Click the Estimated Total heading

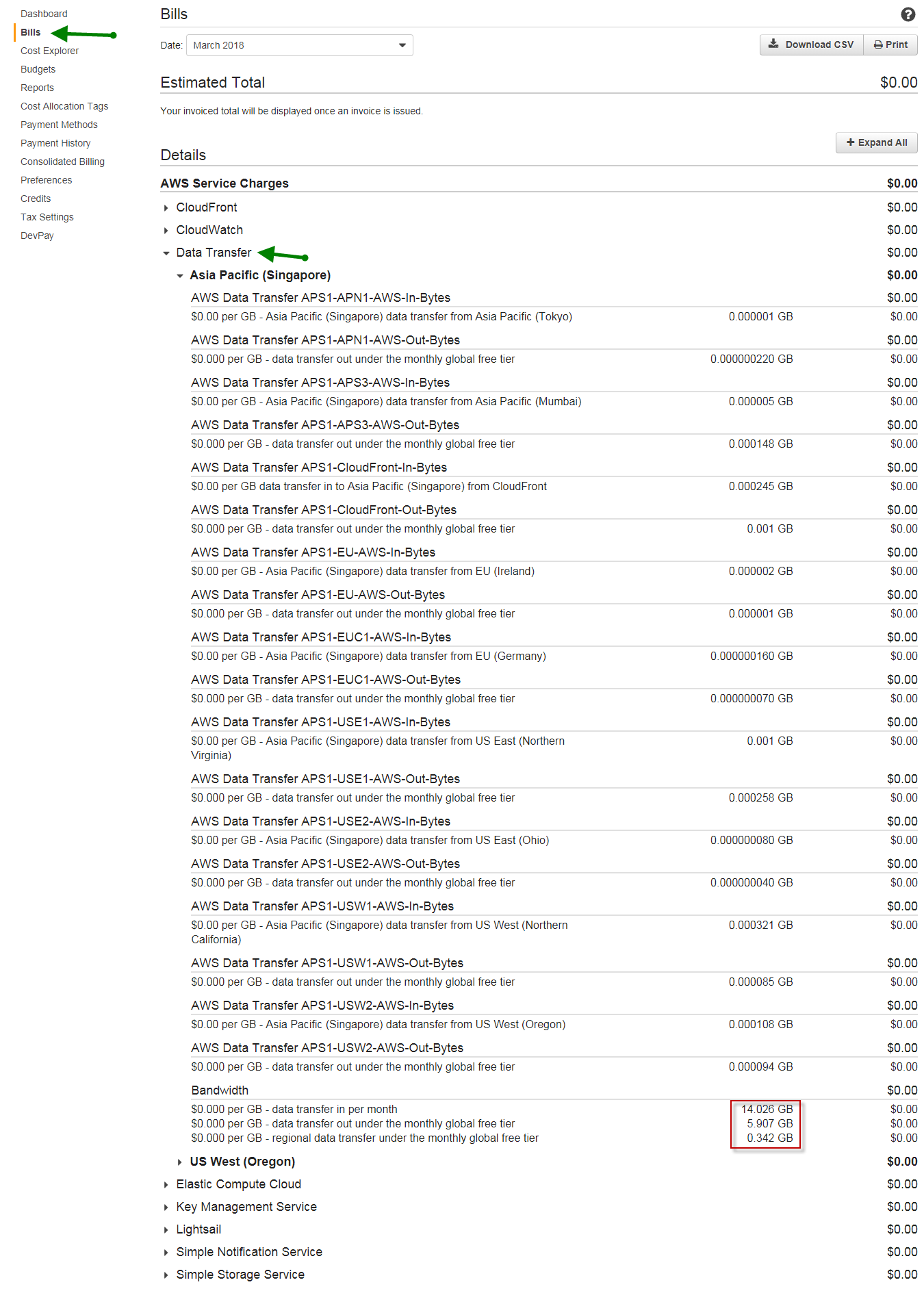212,82
